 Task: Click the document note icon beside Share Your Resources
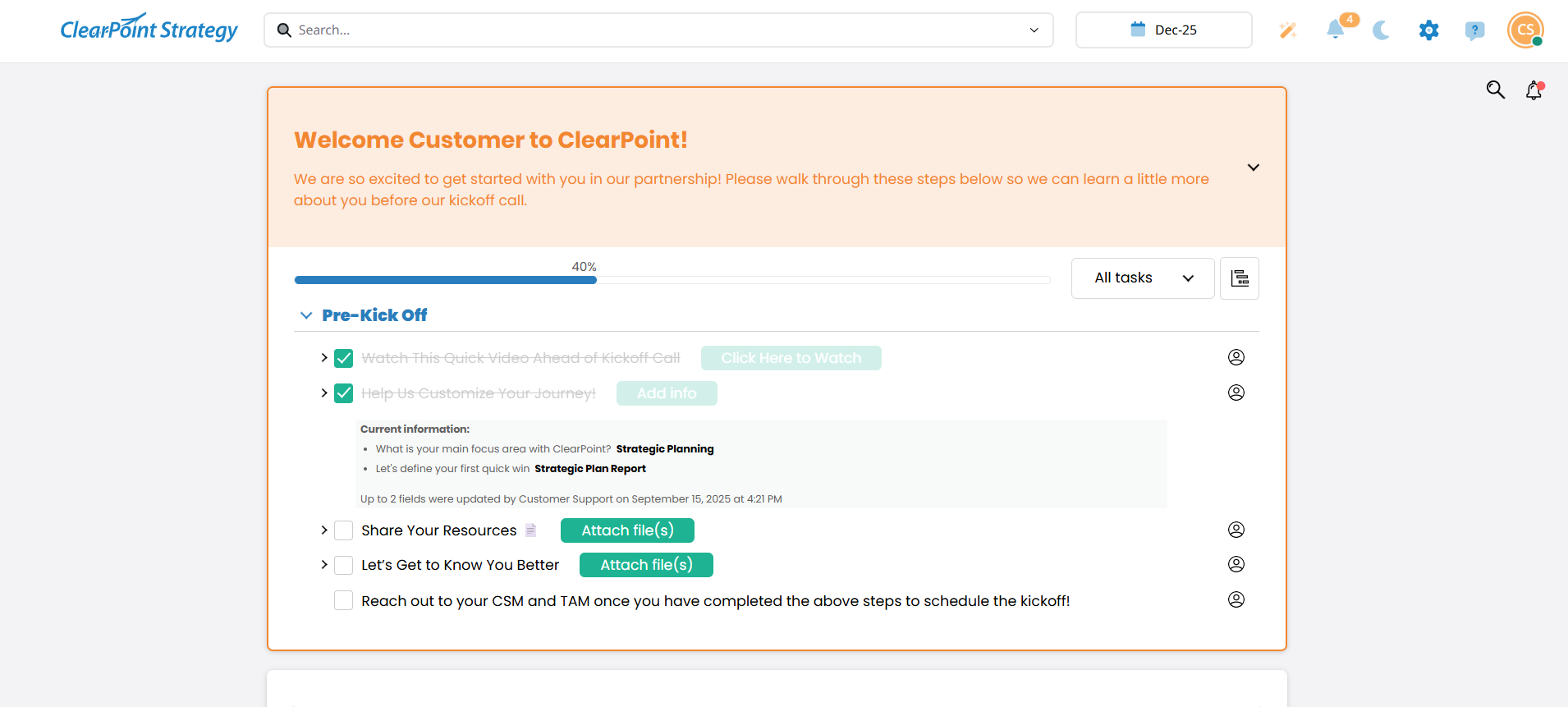[x=531, y=530]
